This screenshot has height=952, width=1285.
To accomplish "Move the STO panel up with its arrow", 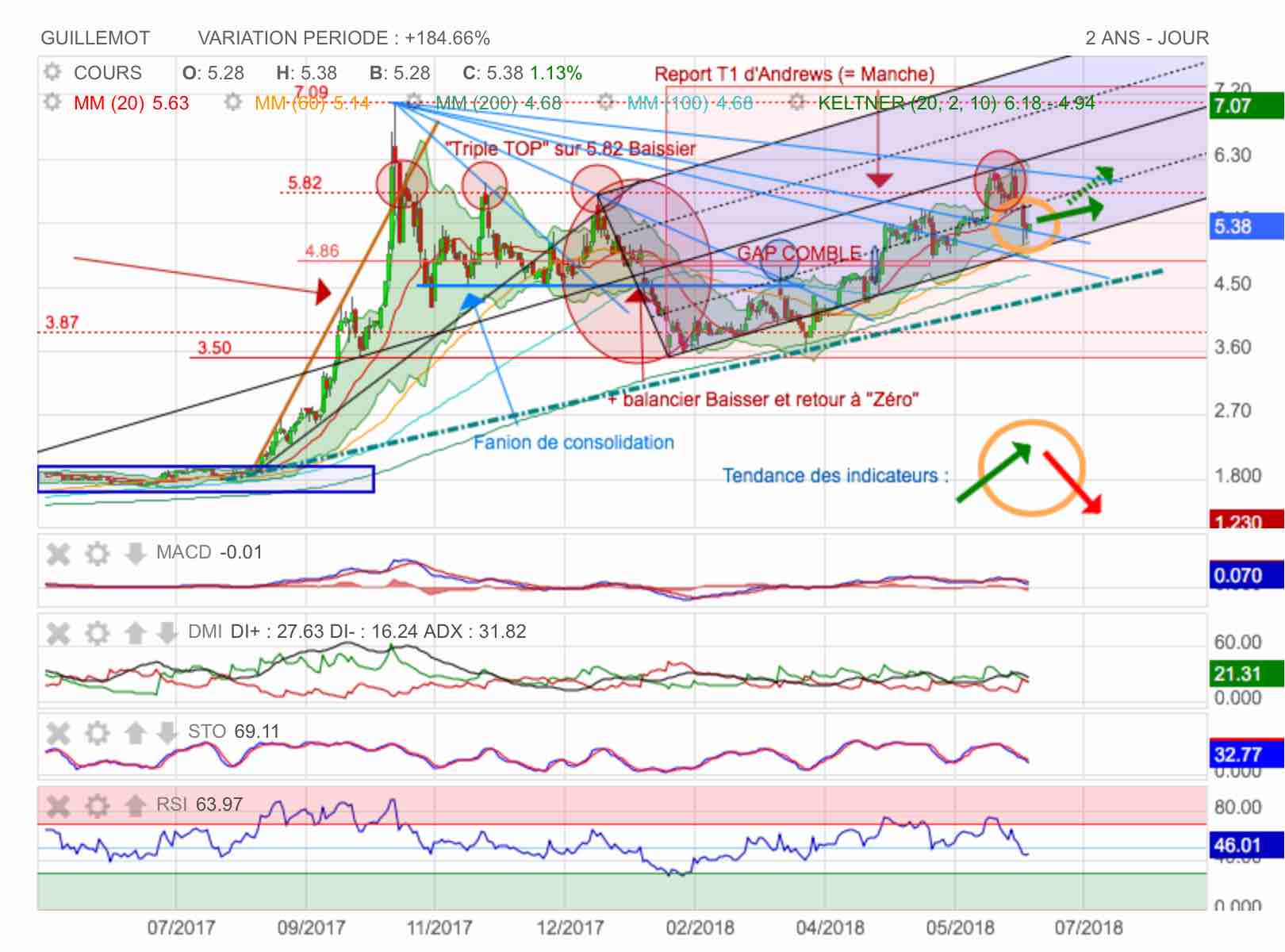I will (135, 732).
